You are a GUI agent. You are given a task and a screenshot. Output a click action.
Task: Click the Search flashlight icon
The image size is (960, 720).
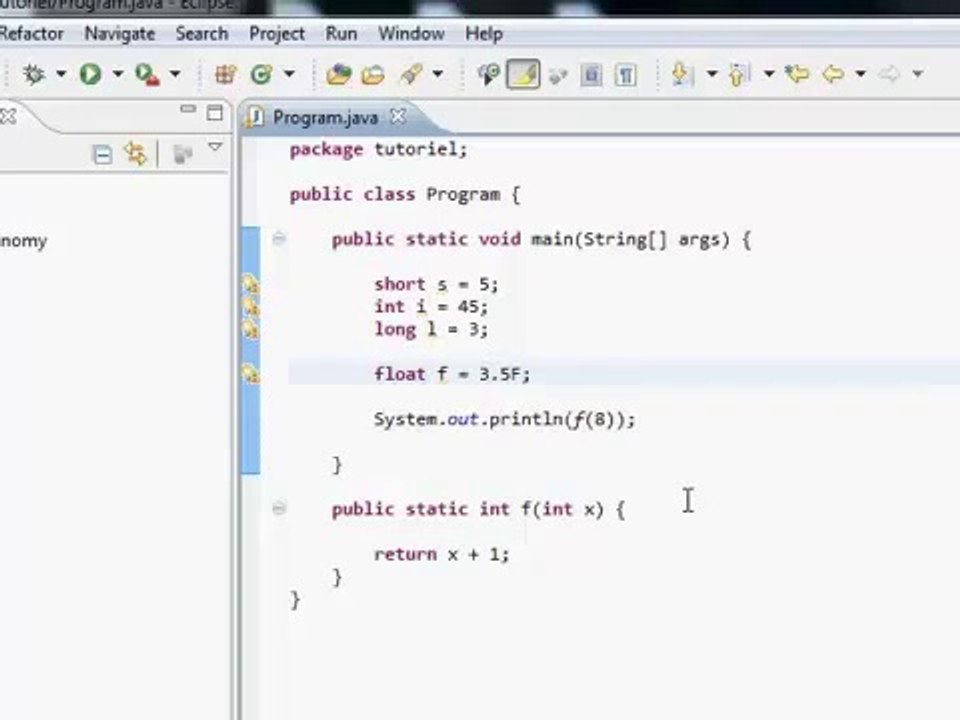coord(411,74)
